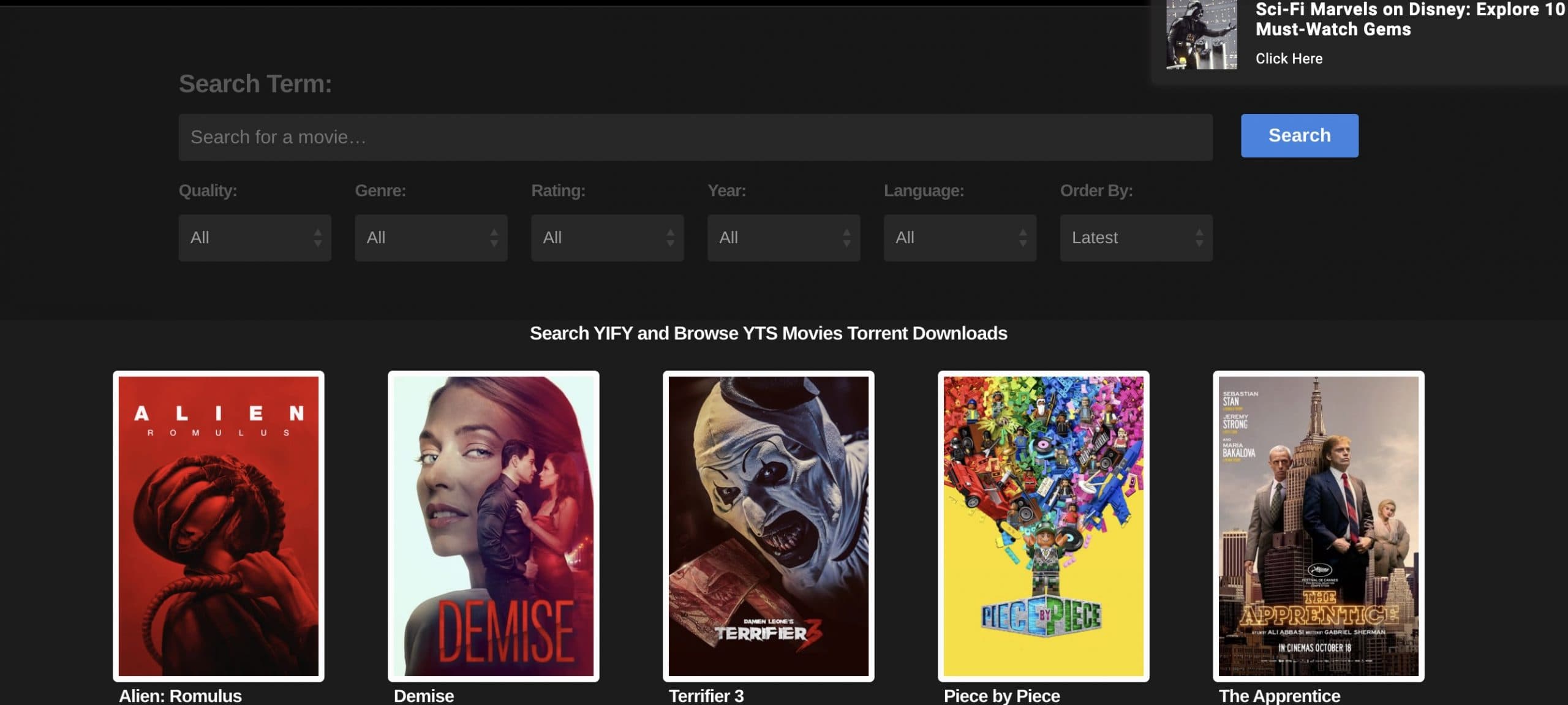Expand the Genre dropdown
Viewport: 1568px width, 705px height.
click(x=431, y=238)
